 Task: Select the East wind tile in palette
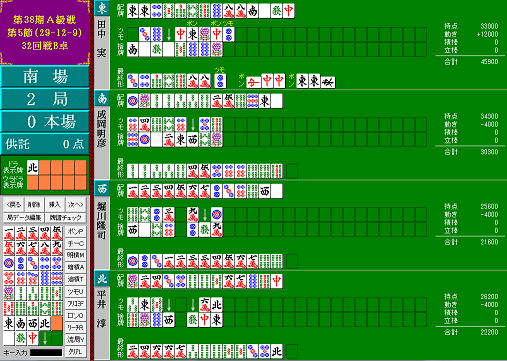point(9,323)
